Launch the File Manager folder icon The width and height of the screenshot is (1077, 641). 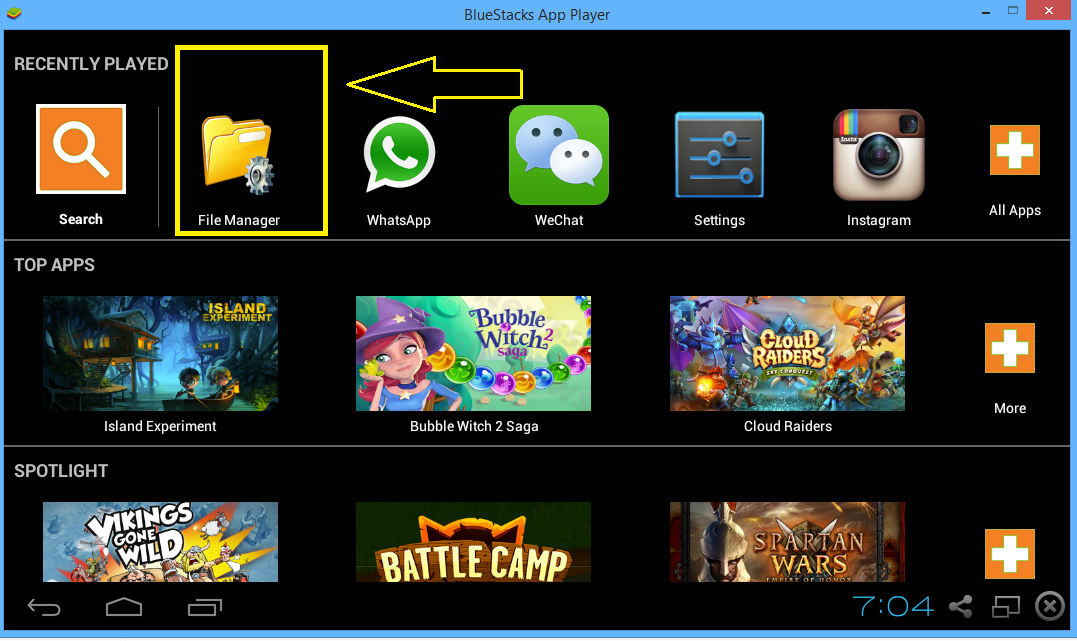(x=238, y=155)
